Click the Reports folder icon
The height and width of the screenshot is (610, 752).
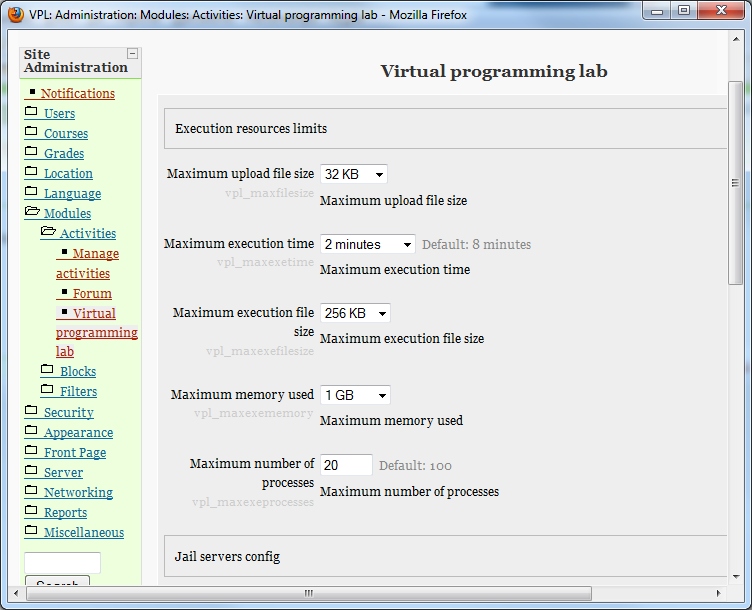pyautogui.click(x=31, y=510)
